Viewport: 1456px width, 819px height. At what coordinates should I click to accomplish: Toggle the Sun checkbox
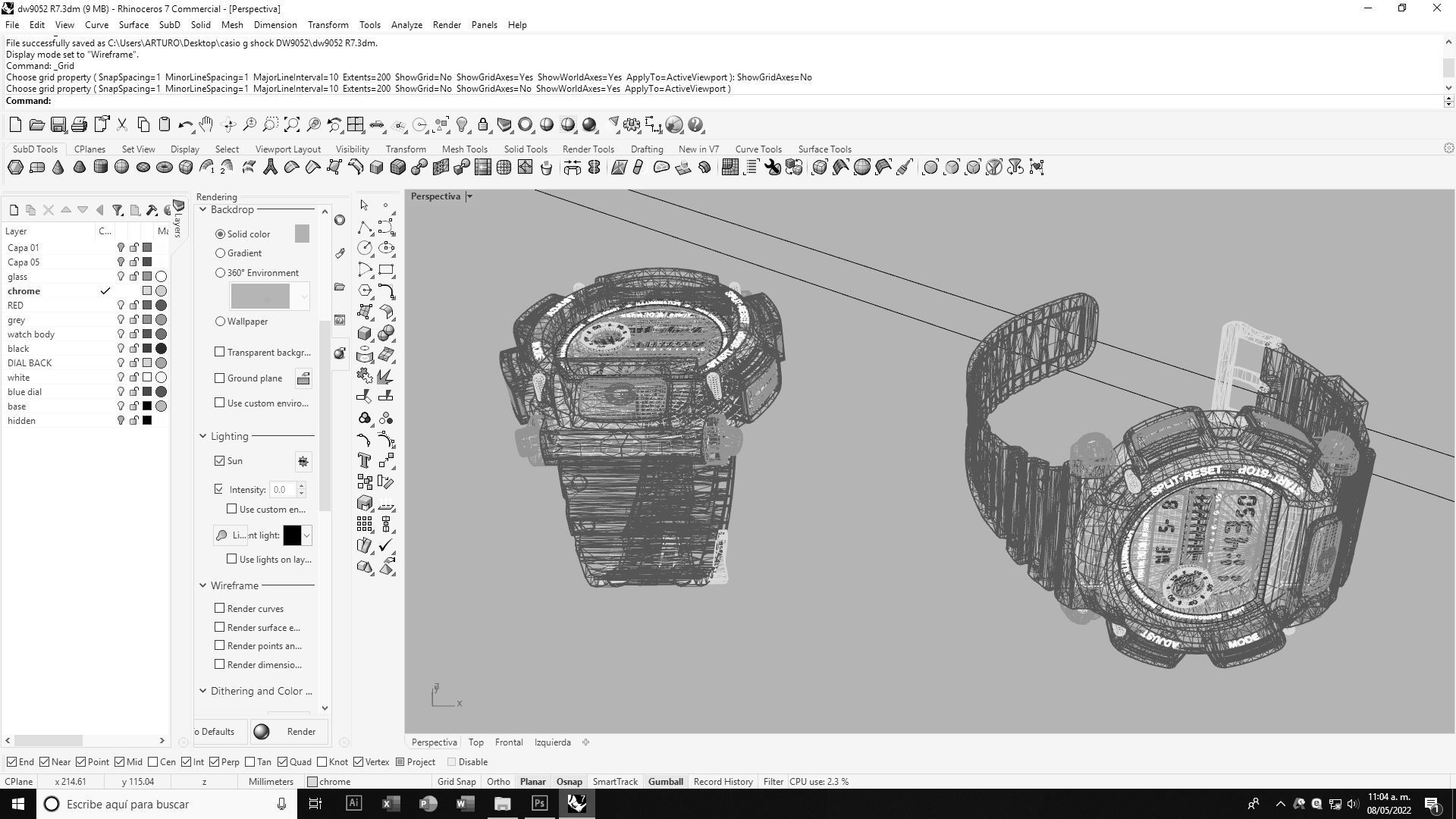(220, 461)
